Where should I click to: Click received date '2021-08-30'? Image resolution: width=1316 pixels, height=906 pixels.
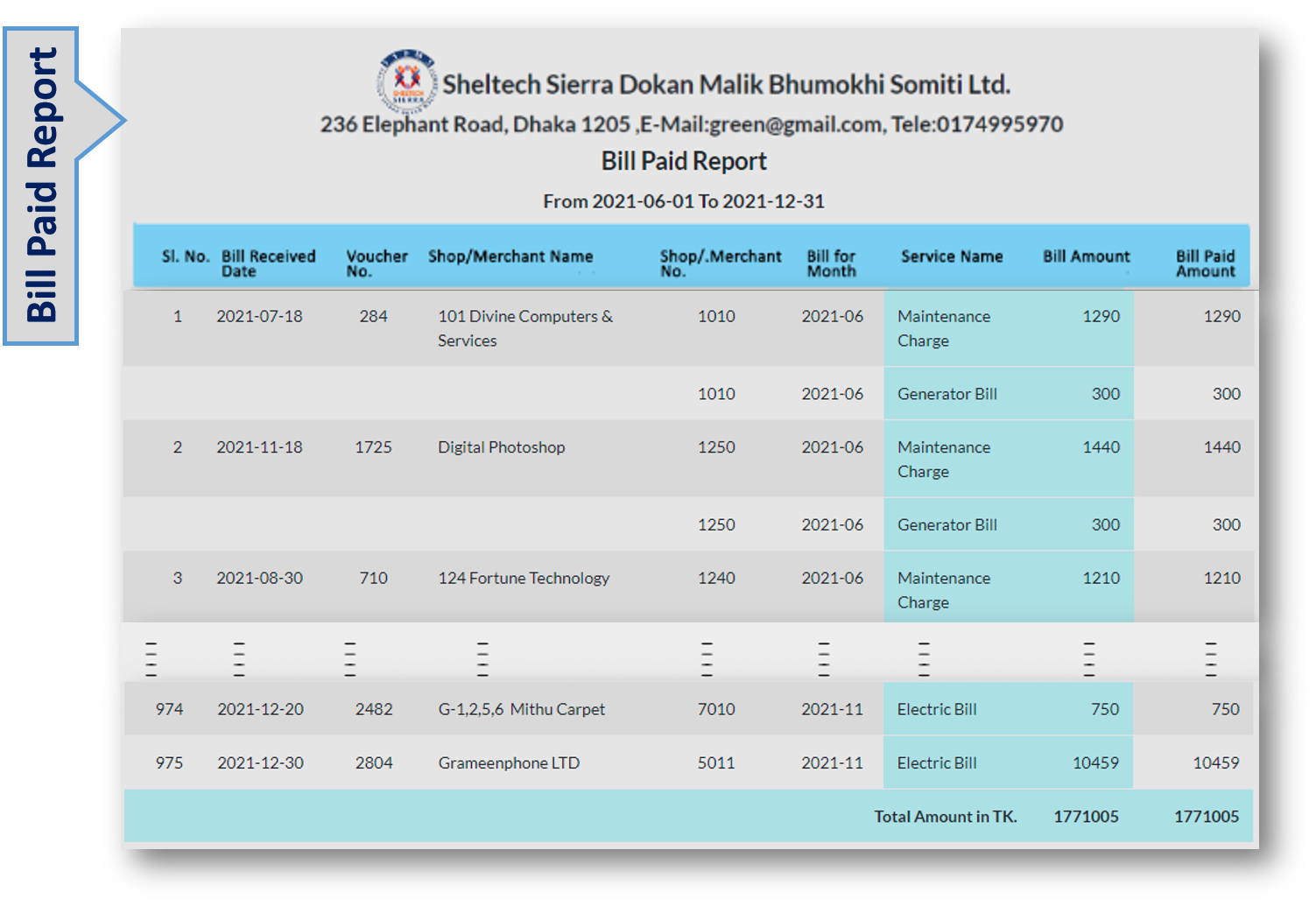coord(259,578)
